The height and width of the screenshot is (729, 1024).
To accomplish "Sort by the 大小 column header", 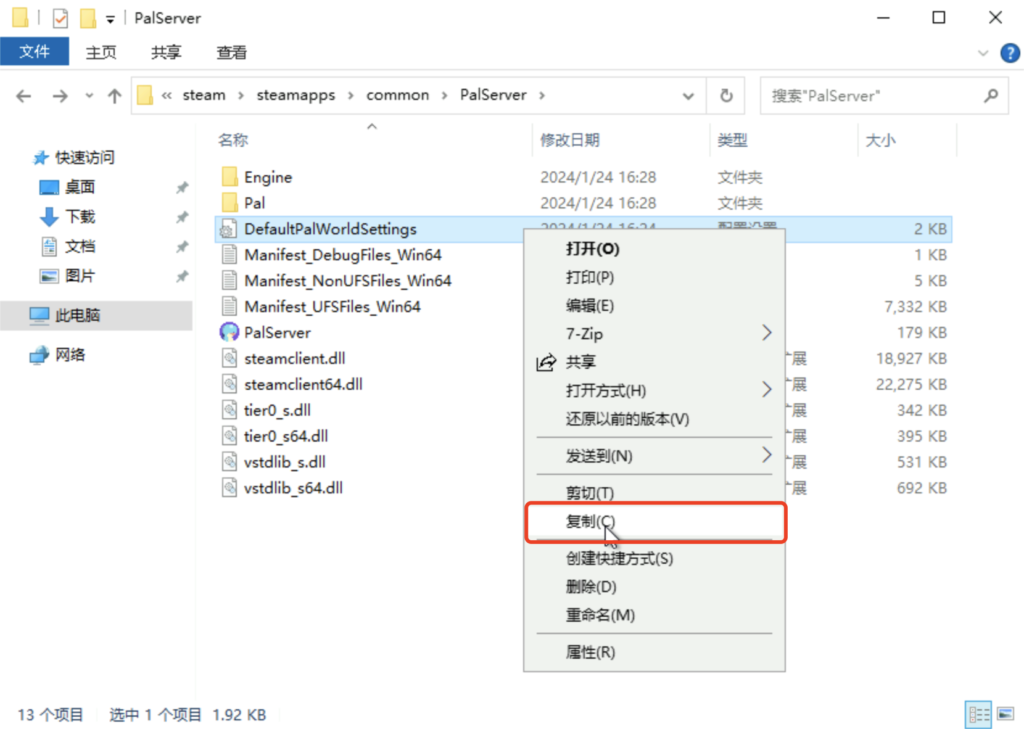I will 880,140.
